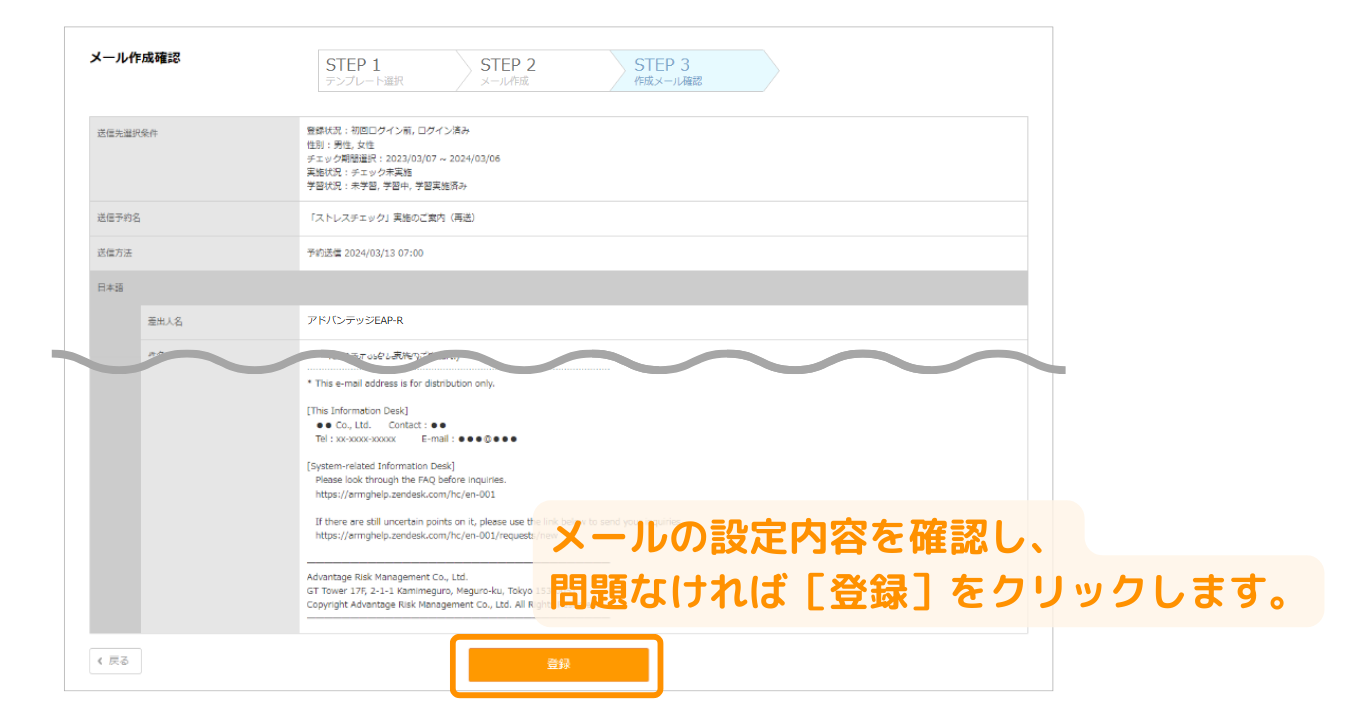Image resolution: width=1366 pixels, height=722 pixels.
Task: Click the チェック期間選択 date range line
Action: point(403,158)
